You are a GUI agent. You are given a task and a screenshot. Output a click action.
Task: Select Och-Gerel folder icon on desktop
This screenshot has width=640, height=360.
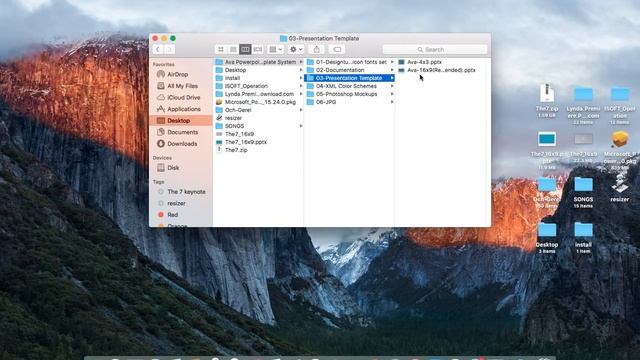coord(547,185)
